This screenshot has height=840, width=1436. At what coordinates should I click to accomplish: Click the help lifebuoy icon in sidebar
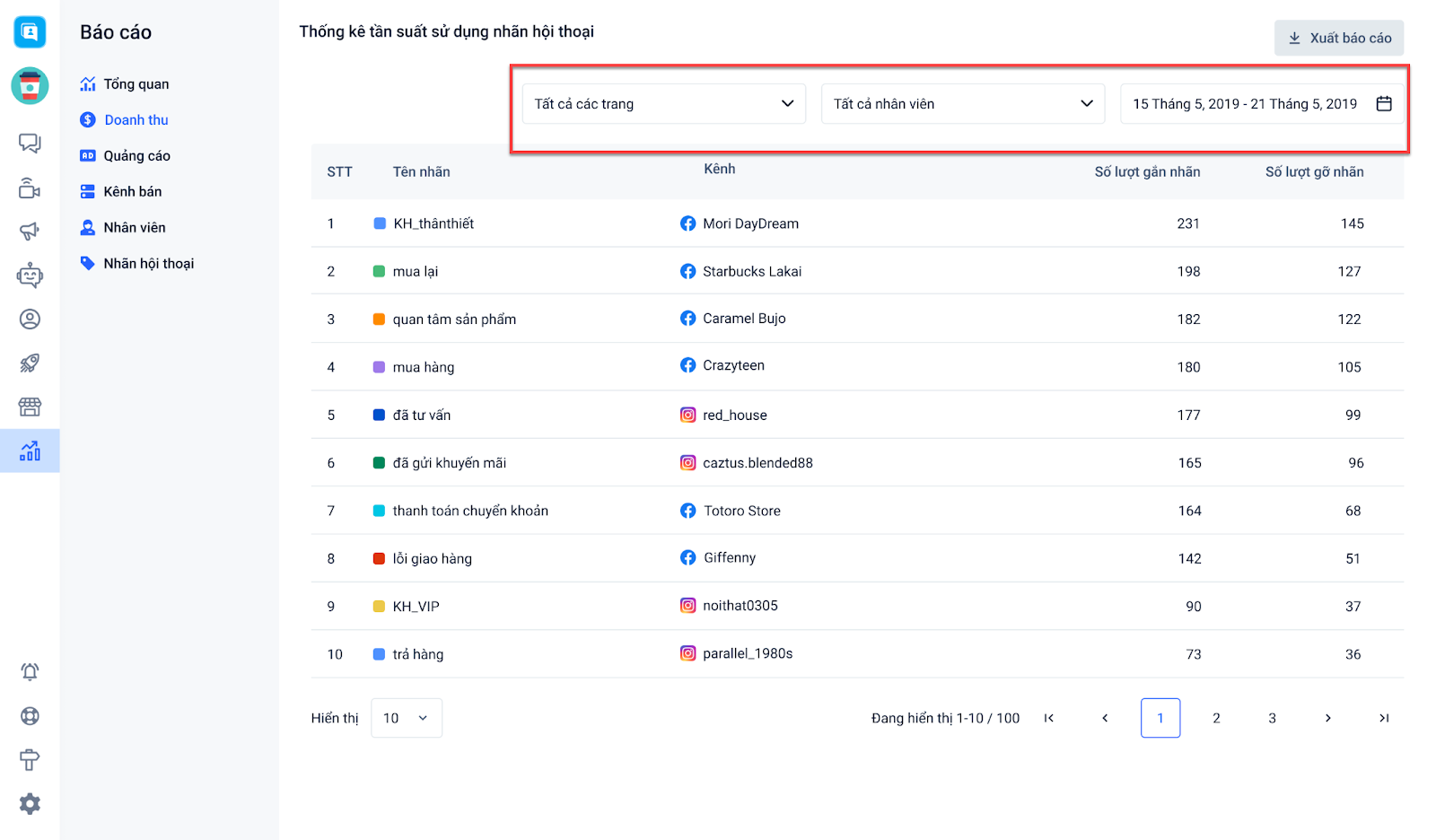click(30, 716)
